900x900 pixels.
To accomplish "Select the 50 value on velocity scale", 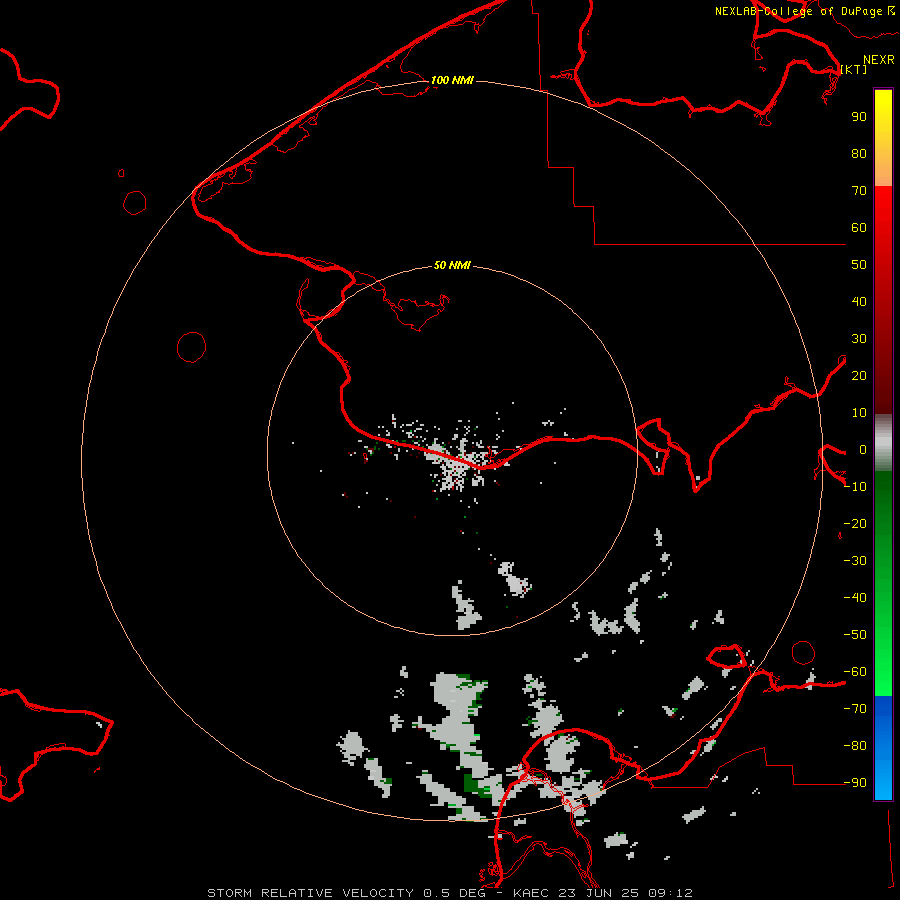I will pos(859,265).
